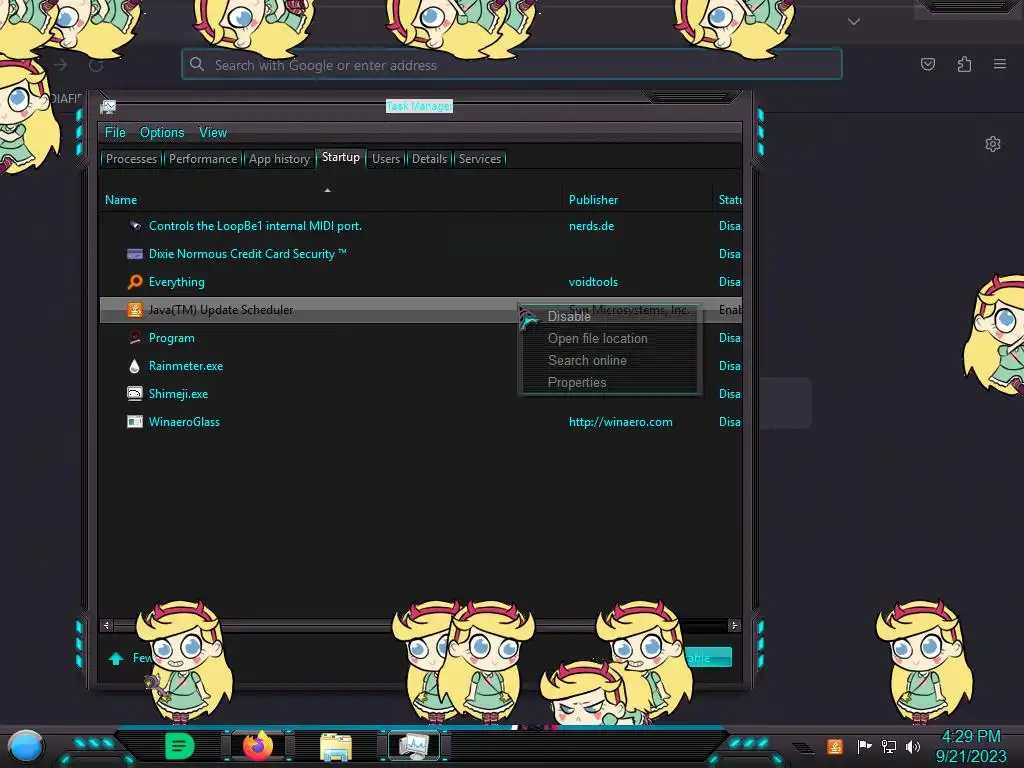Image resolution: width=1024 pixels, height=768 pixels.
Task: Open the File menu
Action: coord(115,133)
